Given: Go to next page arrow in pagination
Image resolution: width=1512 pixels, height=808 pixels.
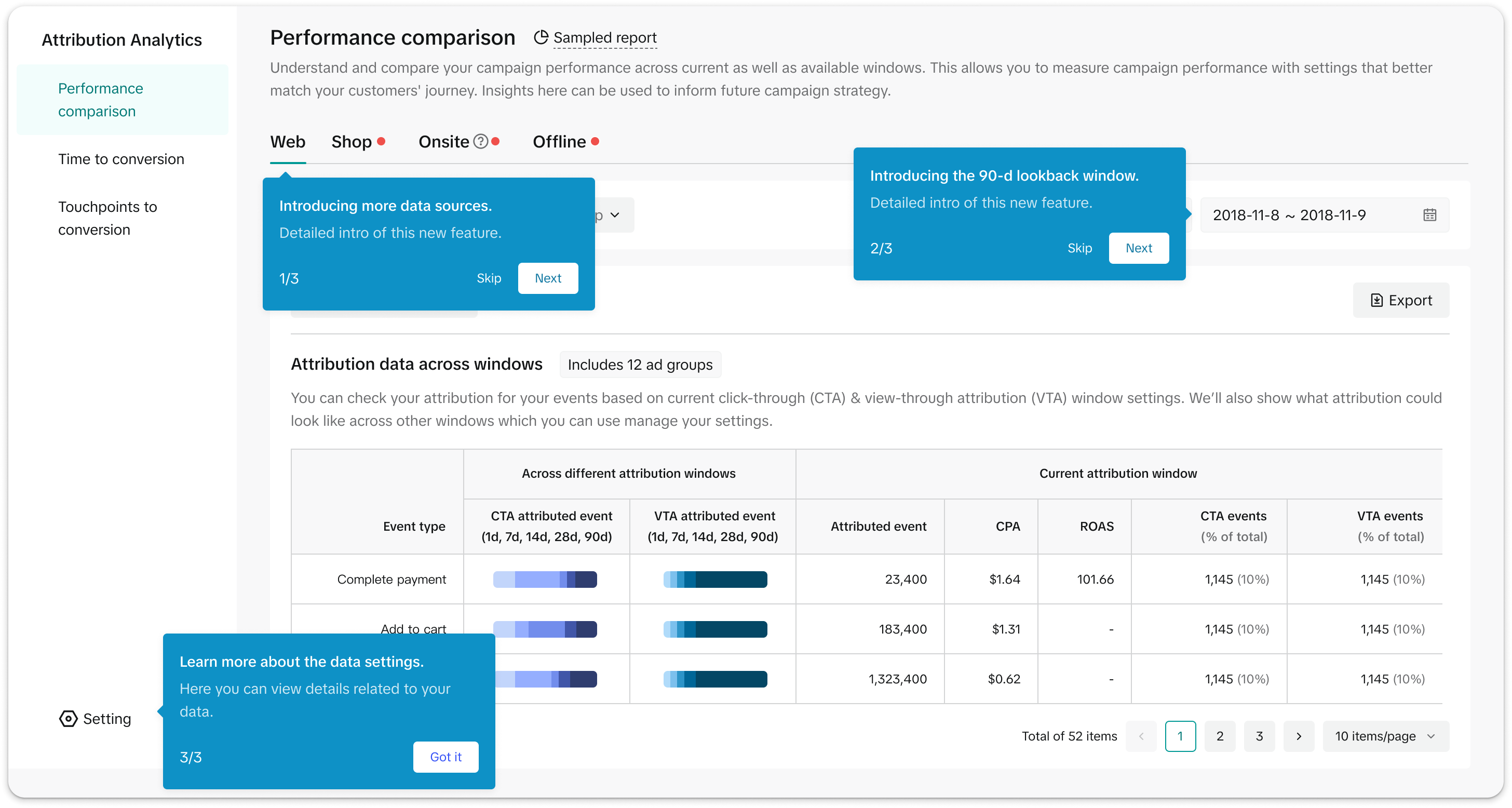Looking at the screenshot, I should [1299, 736].
